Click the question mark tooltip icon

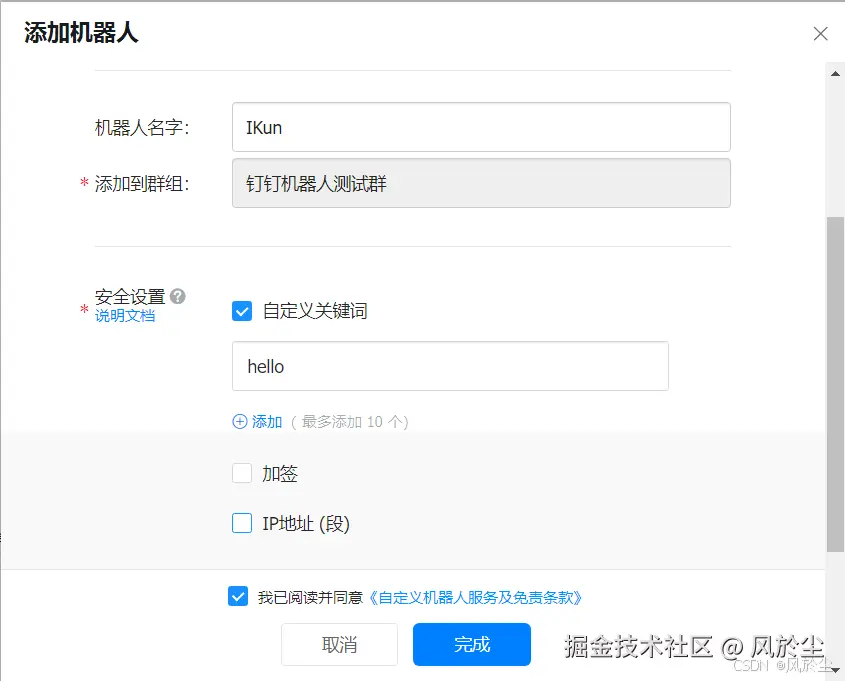click(177, 294)
